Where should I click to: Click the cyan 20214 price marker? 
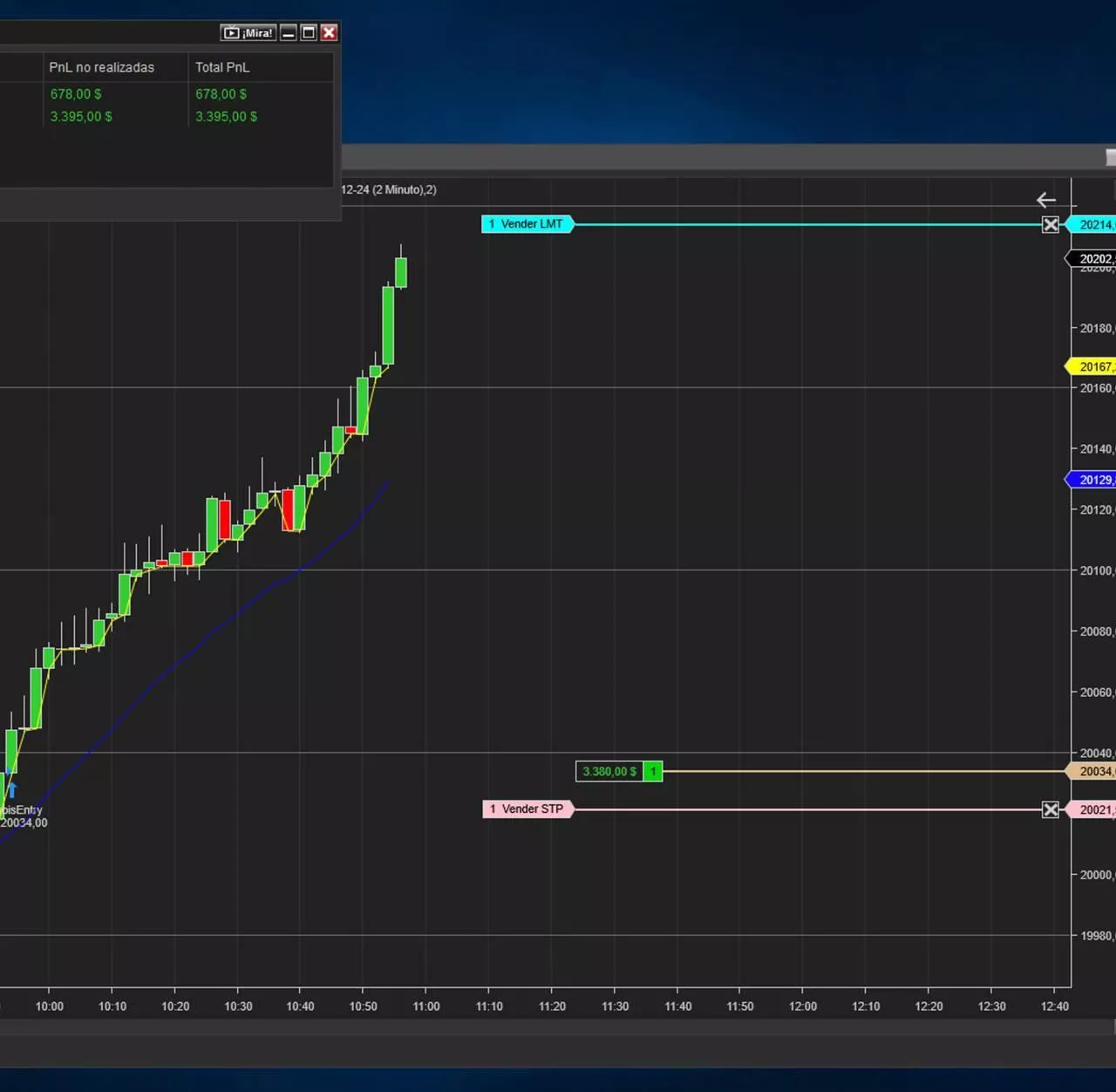click(x=1093, y=225)
